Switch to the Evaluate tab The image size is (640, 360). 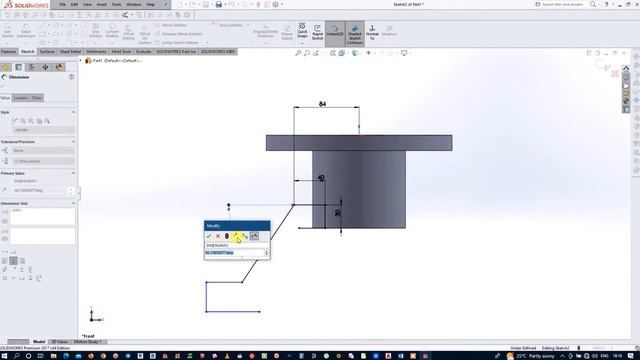(144, 52)
